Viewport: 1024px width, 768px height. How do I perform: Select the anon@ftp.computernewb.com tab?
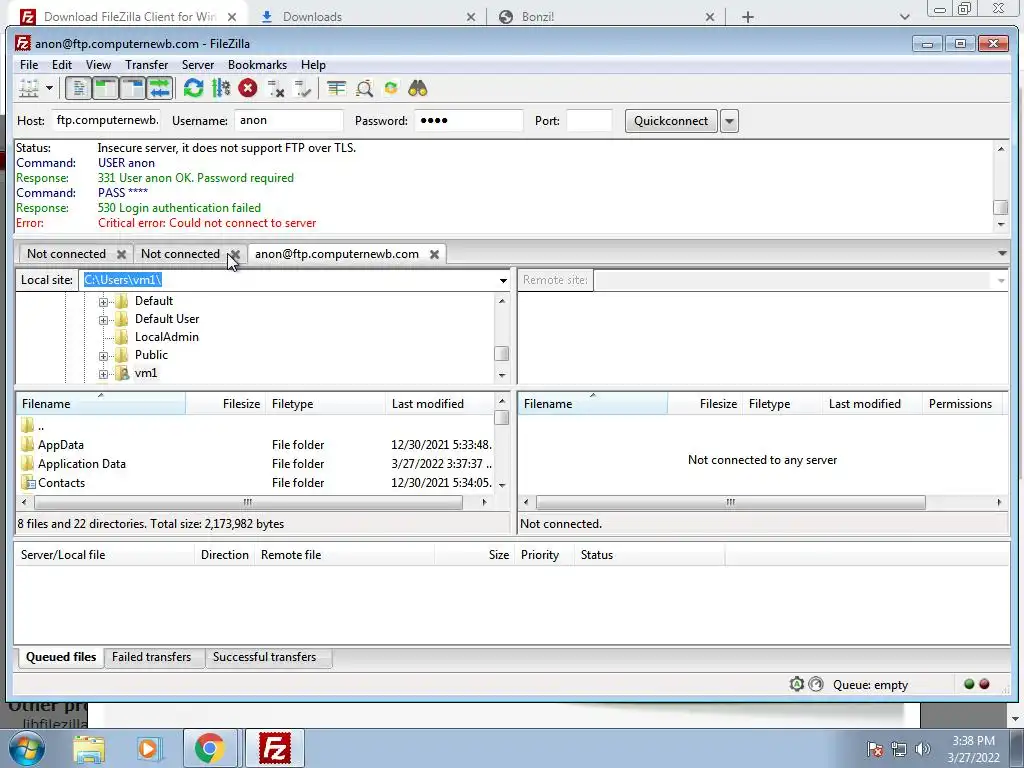(x=337, y=254)
